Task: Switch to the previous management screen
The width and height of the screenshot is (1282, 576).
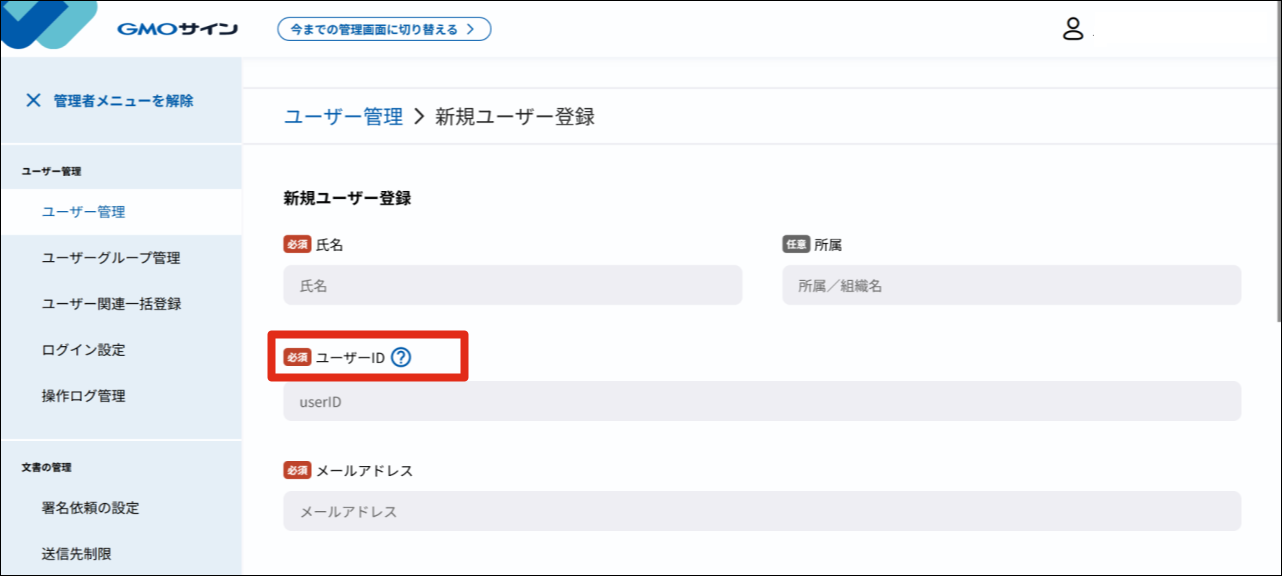Action: pyautogui.click(x=384, y=29)
